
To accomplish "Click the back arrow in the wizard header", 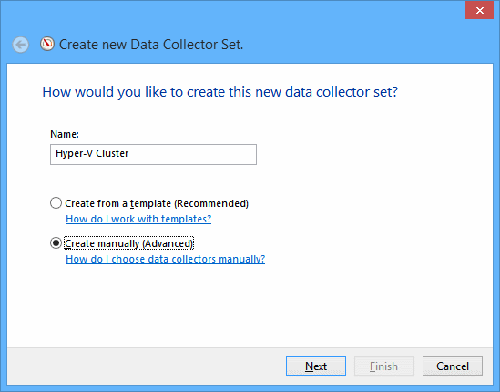I will click(x=21, y=45).
